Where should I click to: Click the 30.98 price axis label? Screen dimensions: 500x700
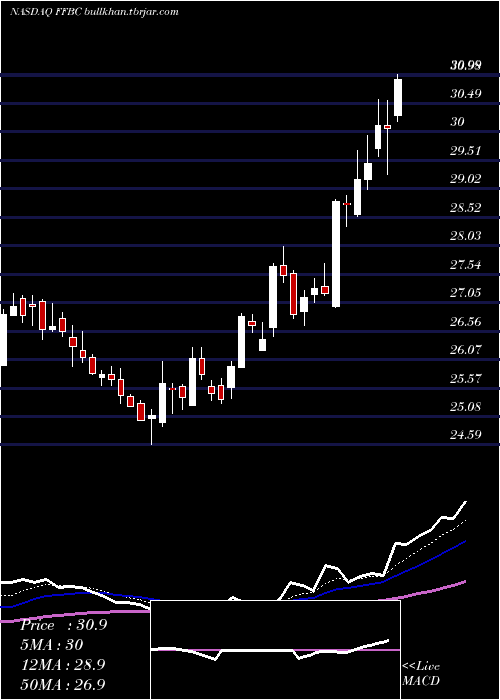tap(466, 66)
